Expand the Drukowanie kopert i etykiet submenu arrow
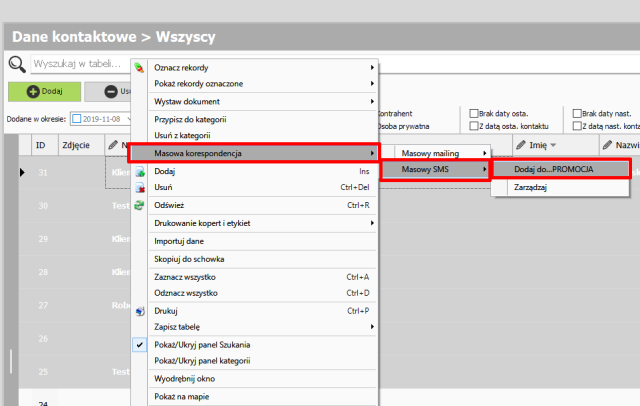This screenshot has height=406, width=640. coord(372,223)
